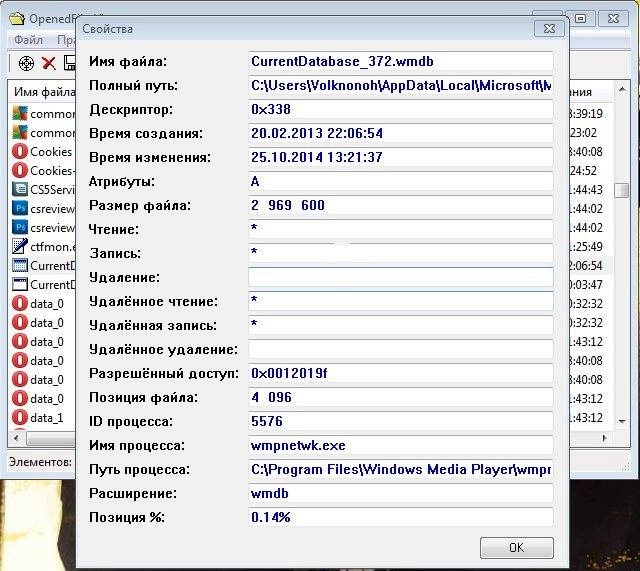Click the Атрибуты field showing A

click(x=401, y=181)
